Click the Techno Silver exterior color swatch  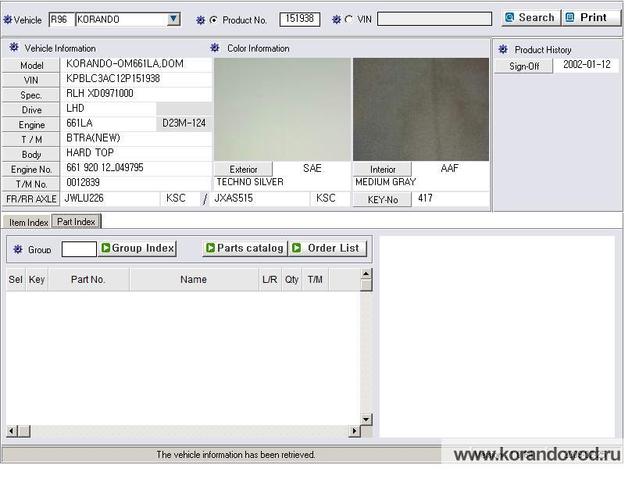point(282,109)
